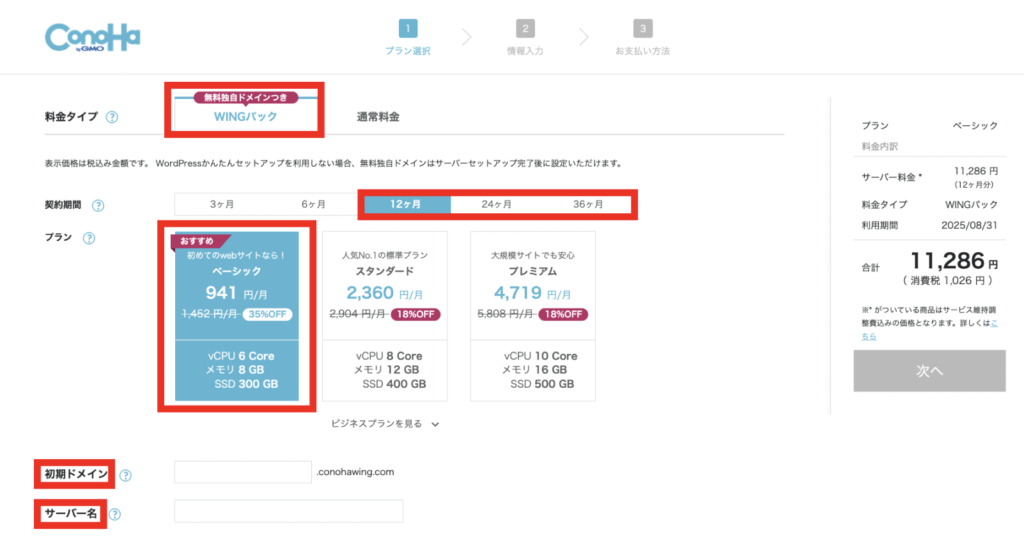
Task: Click the 初期ドメイン input field
Action: (243, 472)
